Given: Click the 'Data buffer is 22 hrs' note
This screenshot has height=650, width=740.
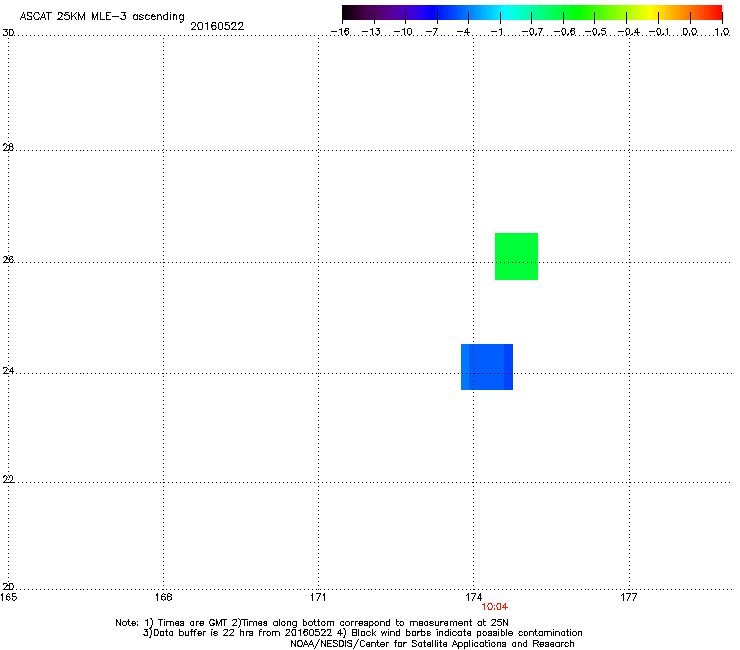Looking at the screenshot, I should [x=362, y=633].
